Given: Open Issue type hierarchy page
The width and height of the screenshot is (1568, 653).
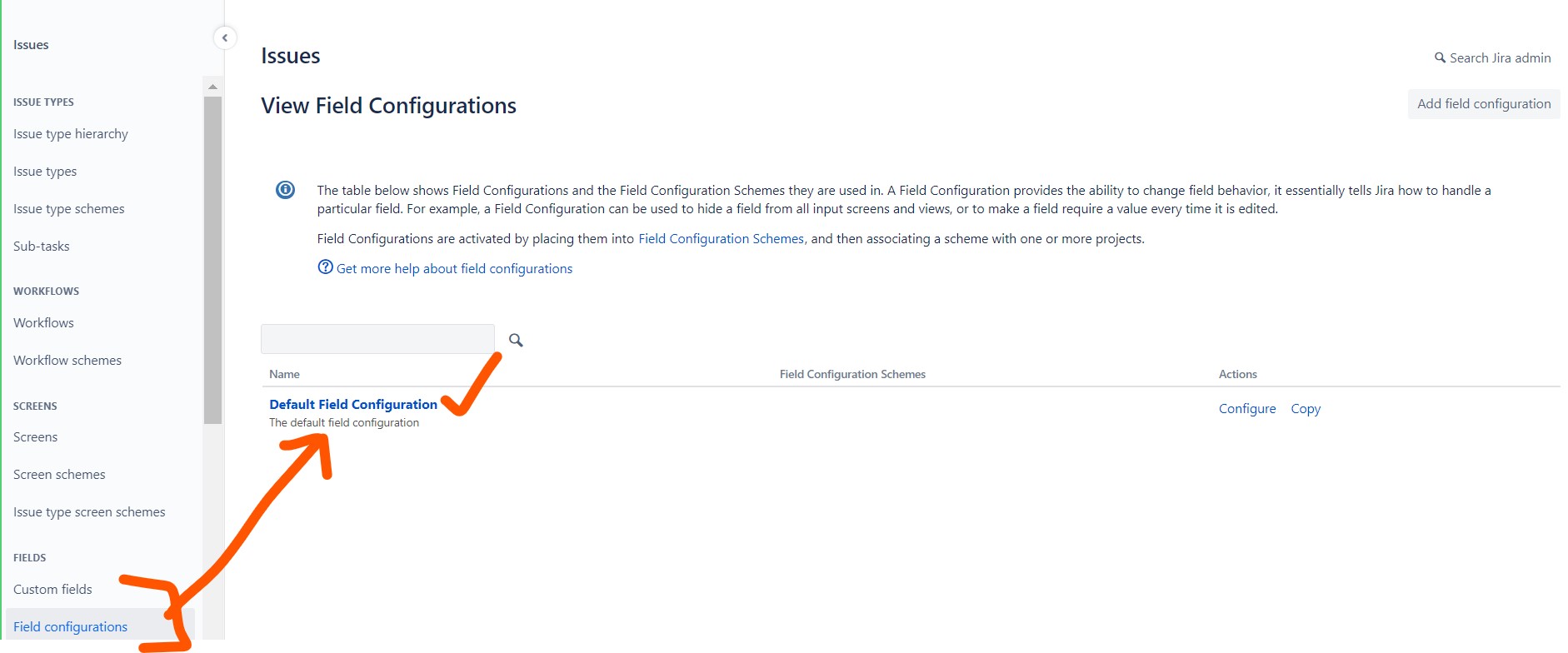Looking at the screenshot, I should coord(71,134).
